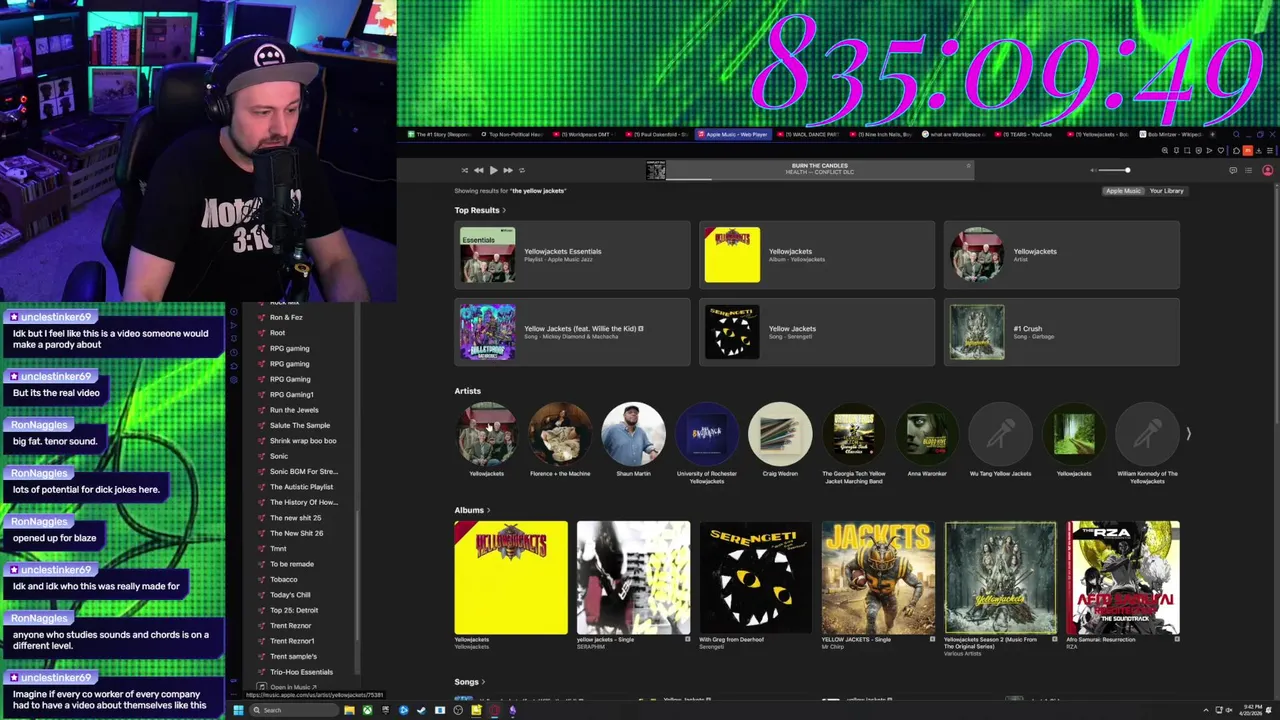
Task: Switch to Apple Music - Web Player tab
Action: pos(733,134)
